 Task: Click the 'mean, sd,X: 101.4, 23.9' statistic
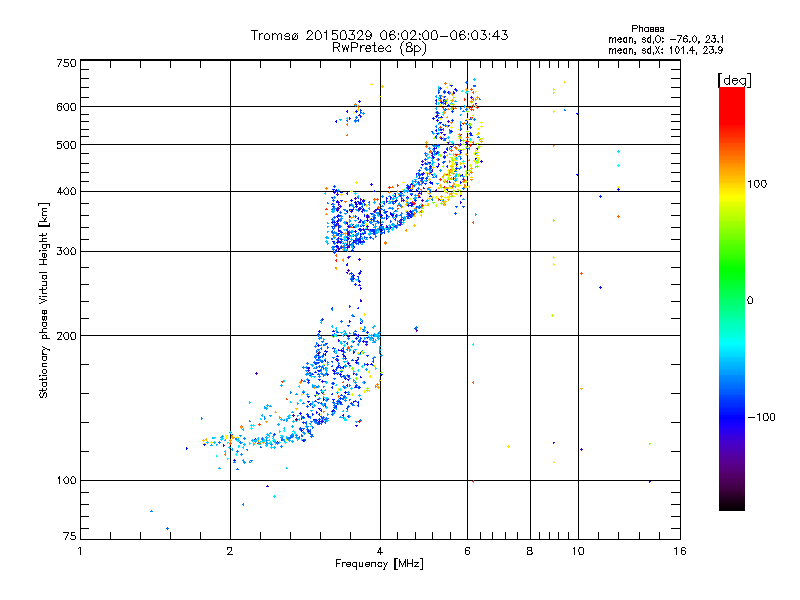tap(665, 50)
